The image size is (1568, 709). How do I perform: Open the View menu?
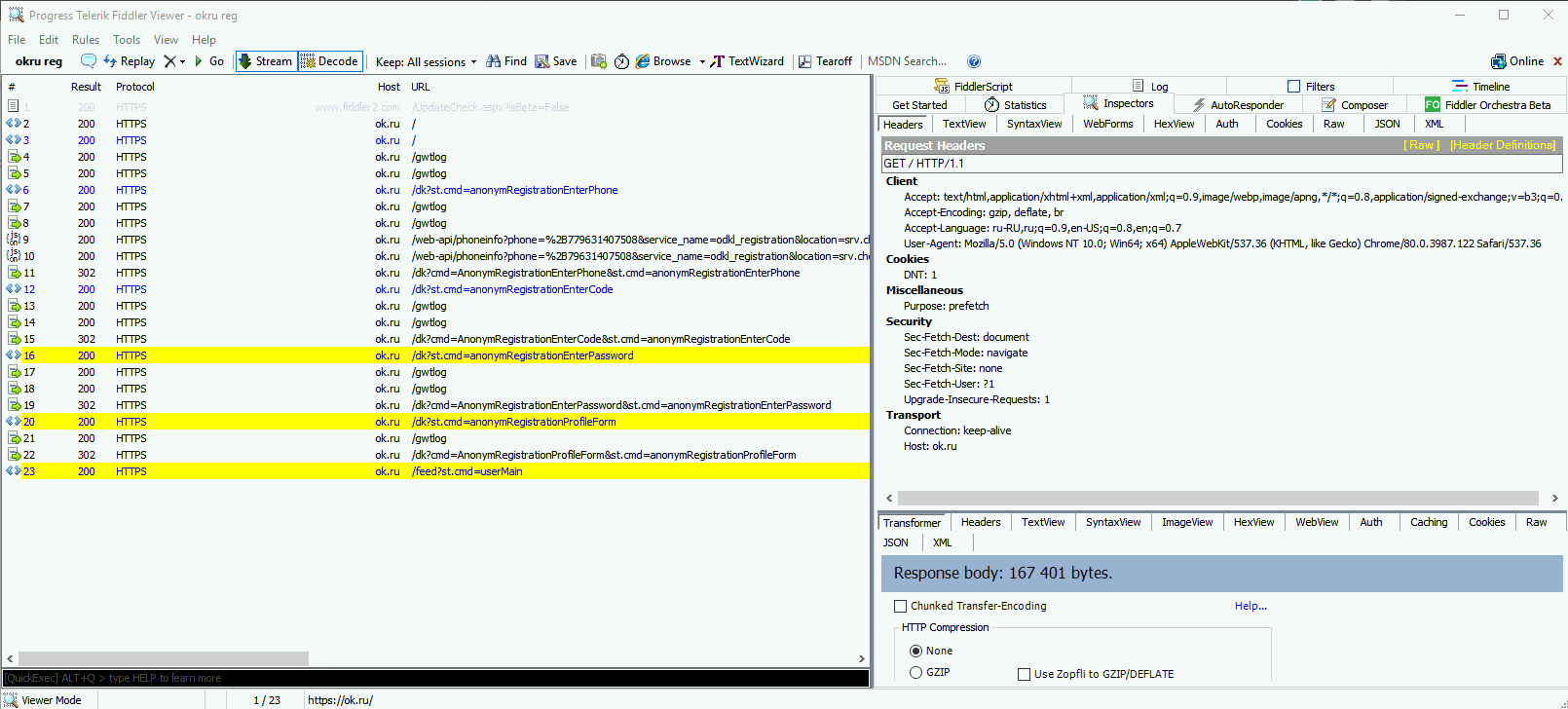(x=167, y=40)
